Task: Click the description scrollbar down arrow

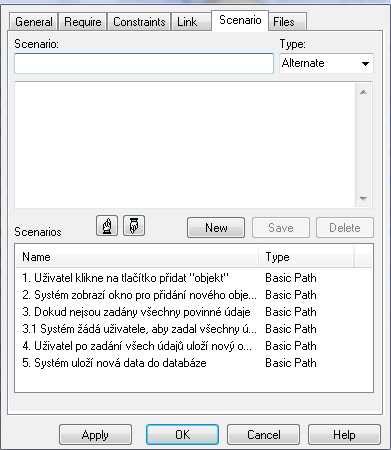Action: 363,199
